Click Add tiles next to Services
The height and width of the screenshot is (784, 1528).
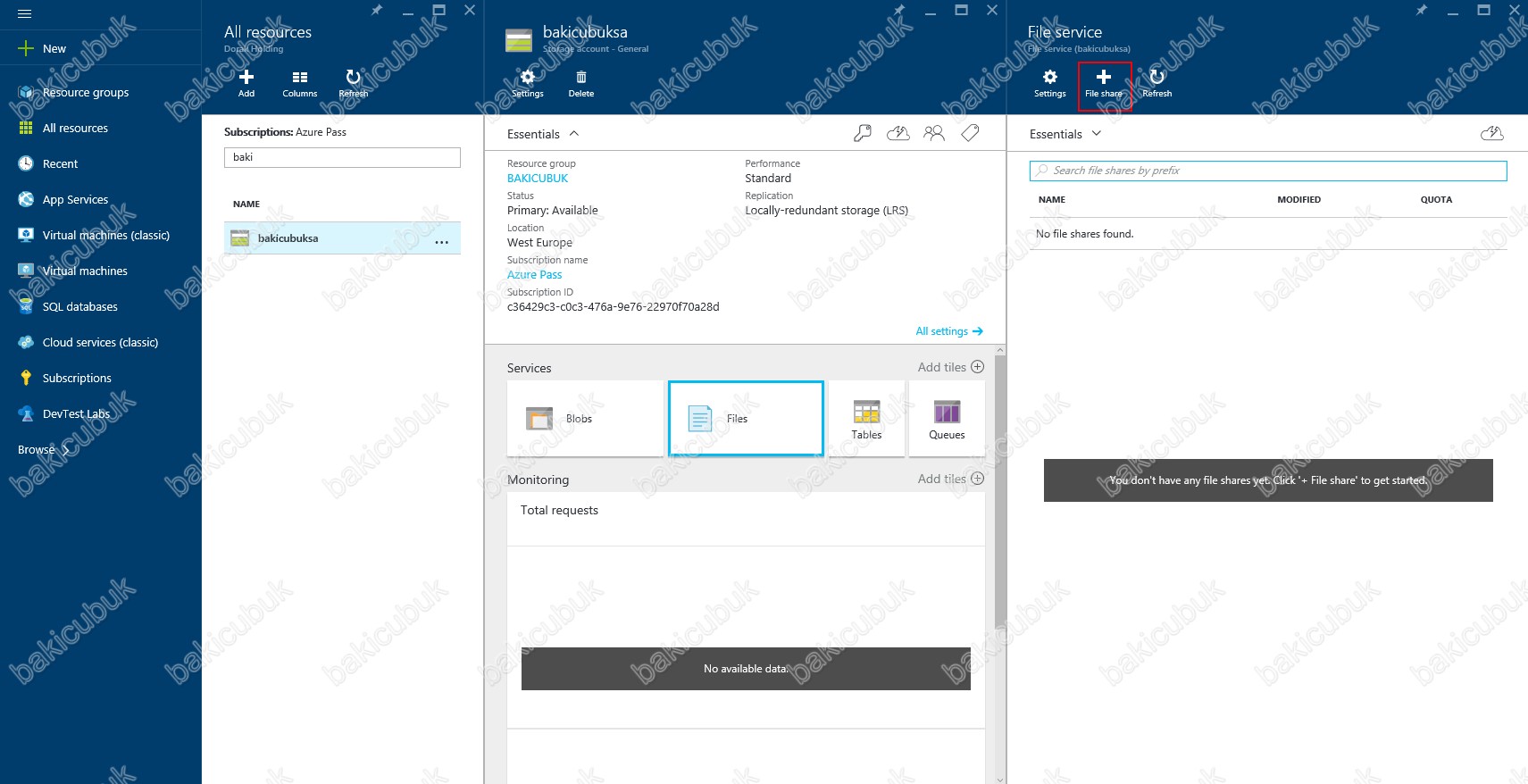point(951,367)
